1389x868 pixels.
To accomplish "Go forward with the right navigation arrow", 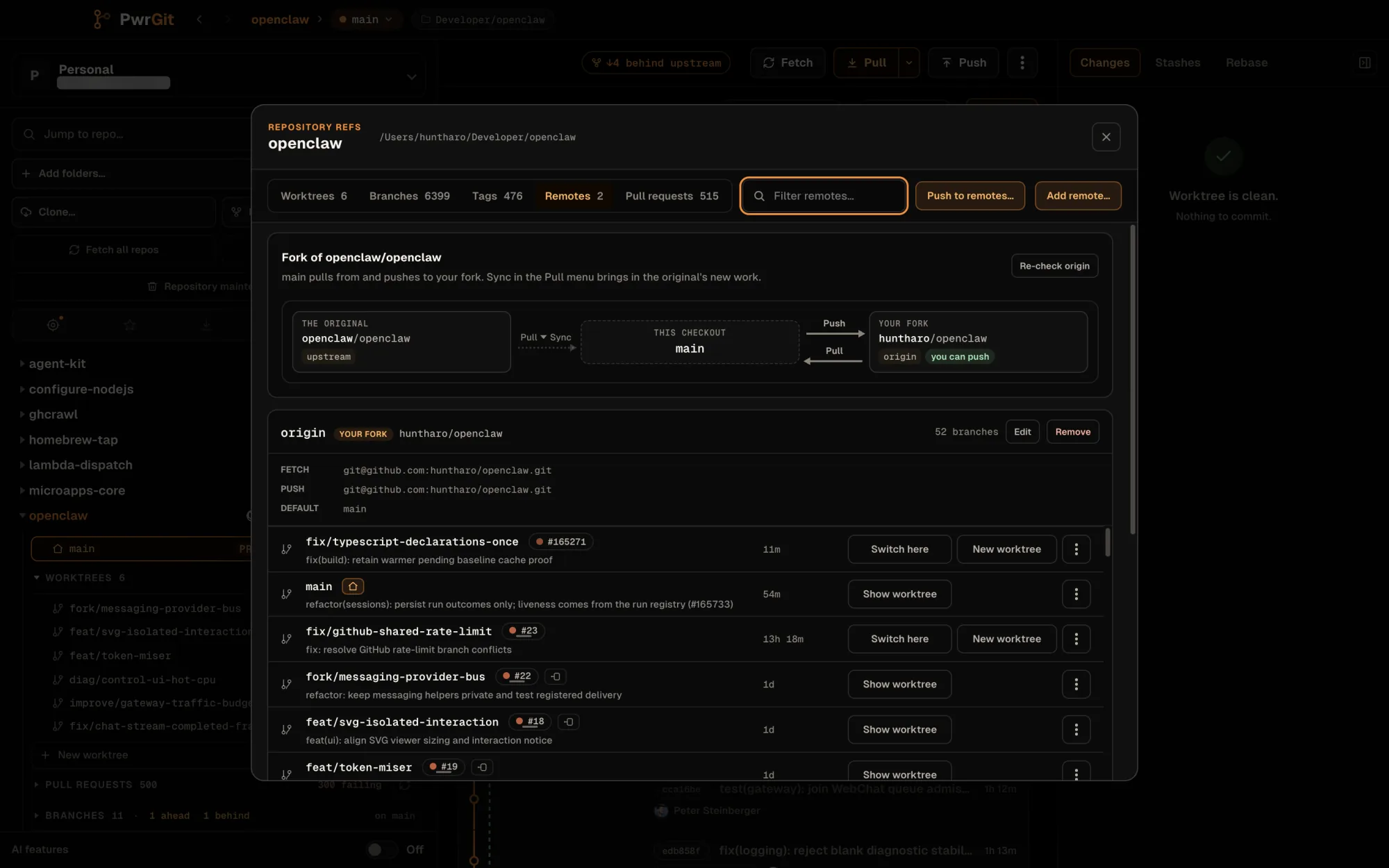I will (227, 19).
